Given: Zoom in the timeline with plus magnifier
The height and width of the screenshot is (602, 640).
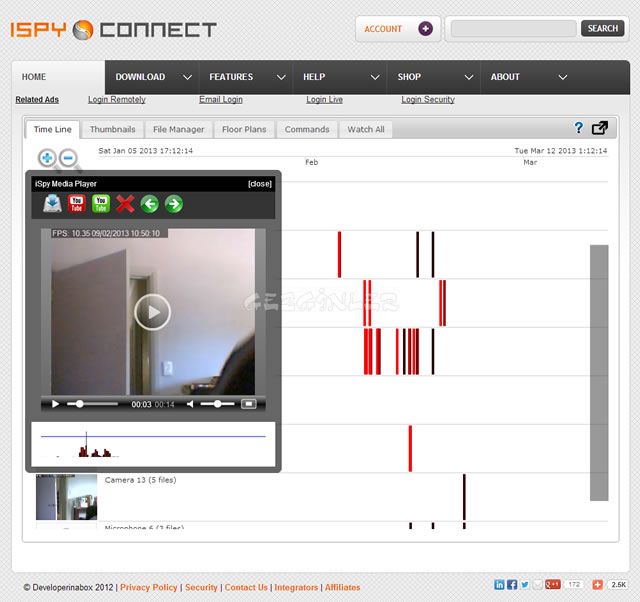Looking at the screenshot, I should point(47,158).
